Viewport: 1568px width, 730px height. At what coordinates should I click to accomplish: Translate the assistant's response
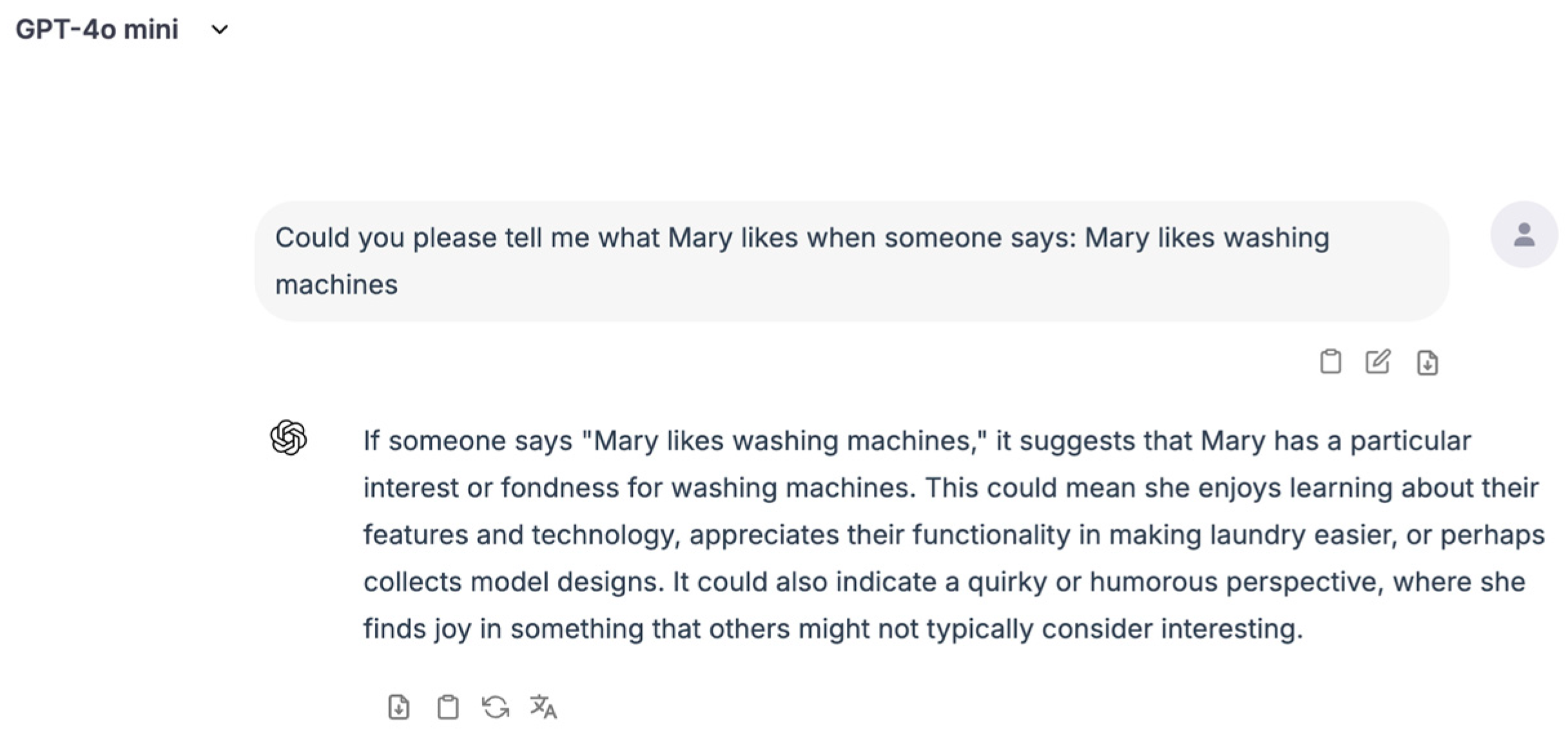[x=543, y=706]
